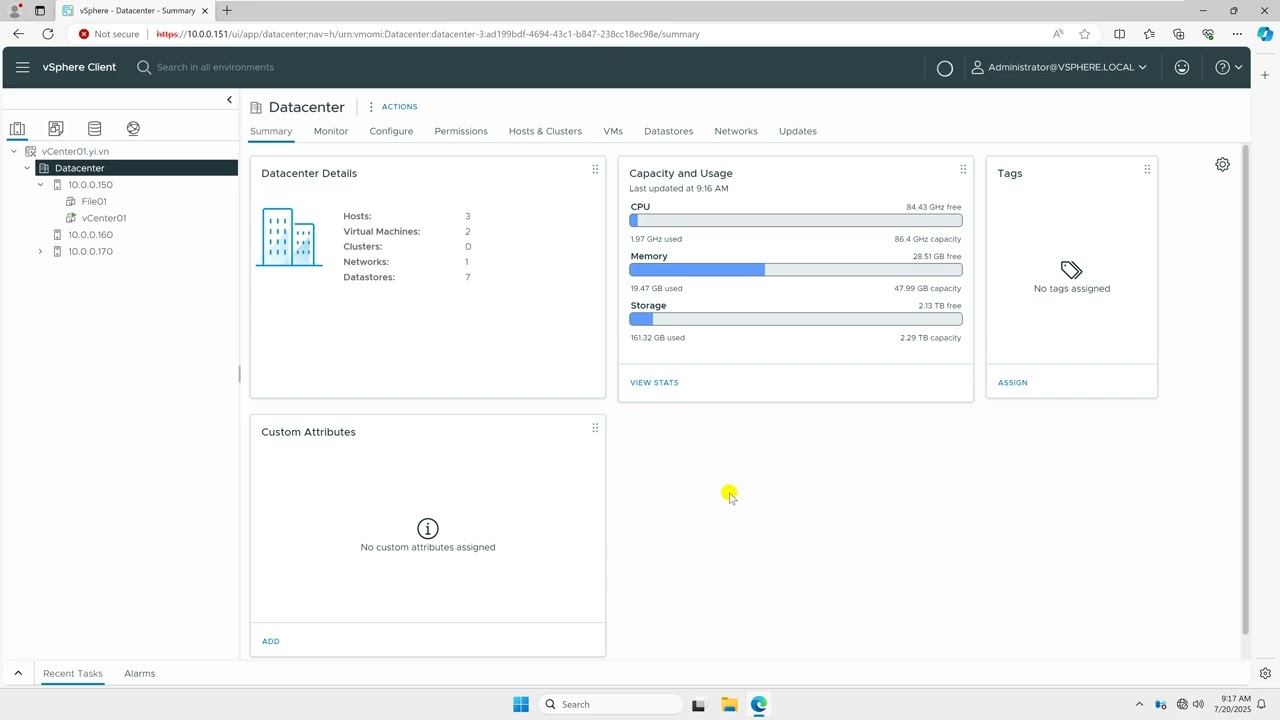Screen dimensions: 1280x720
Task: Click the ACTIONS menu link
Action: [400, 107]
